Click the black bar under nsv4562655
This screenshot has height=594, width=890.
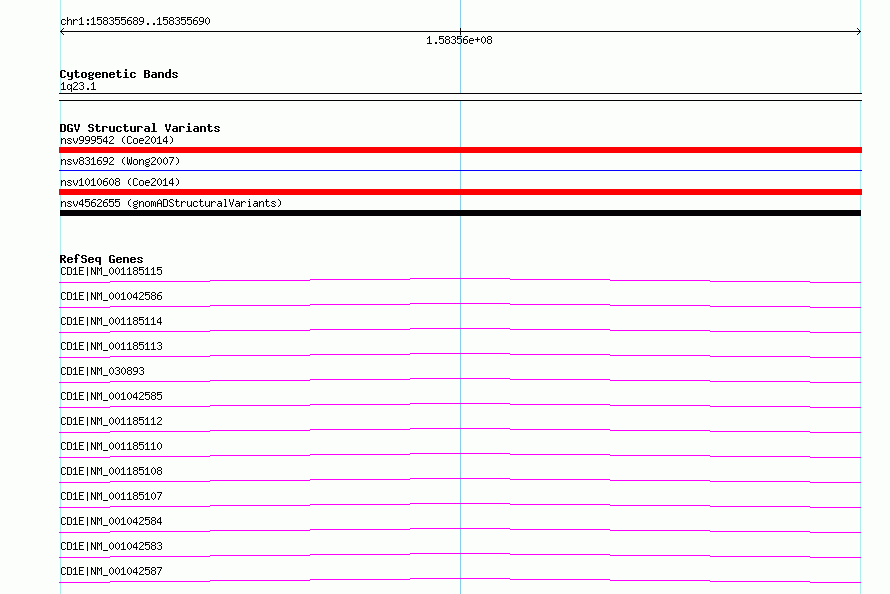click(460, 213)
